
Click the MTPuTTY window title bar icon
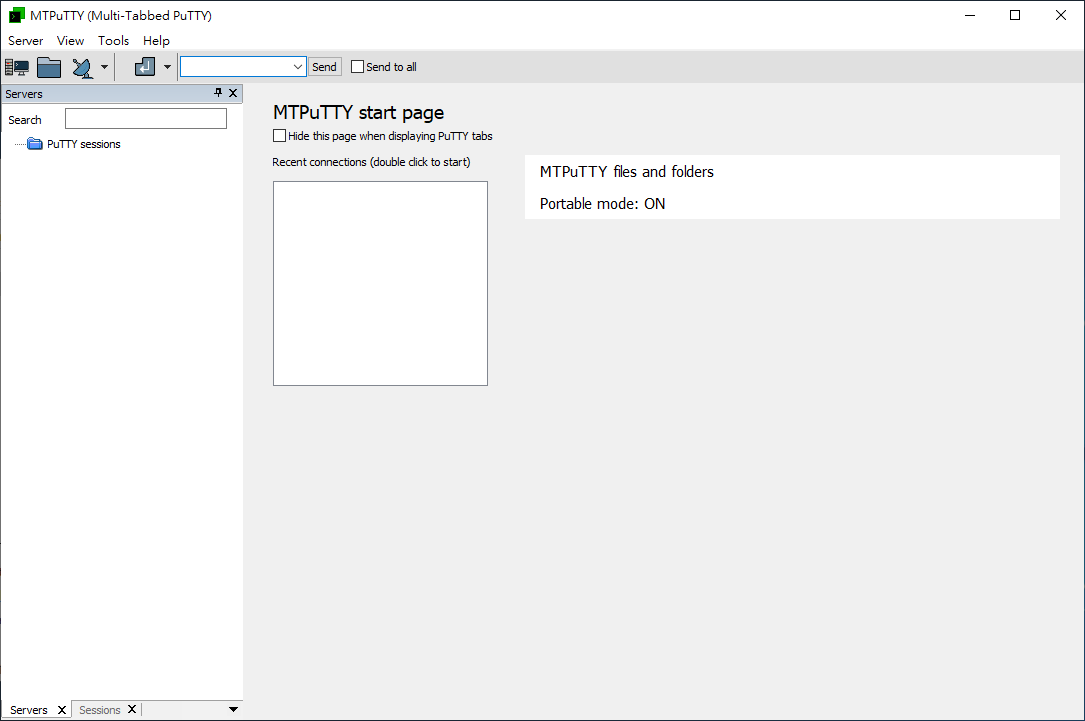tap(14, 15)
